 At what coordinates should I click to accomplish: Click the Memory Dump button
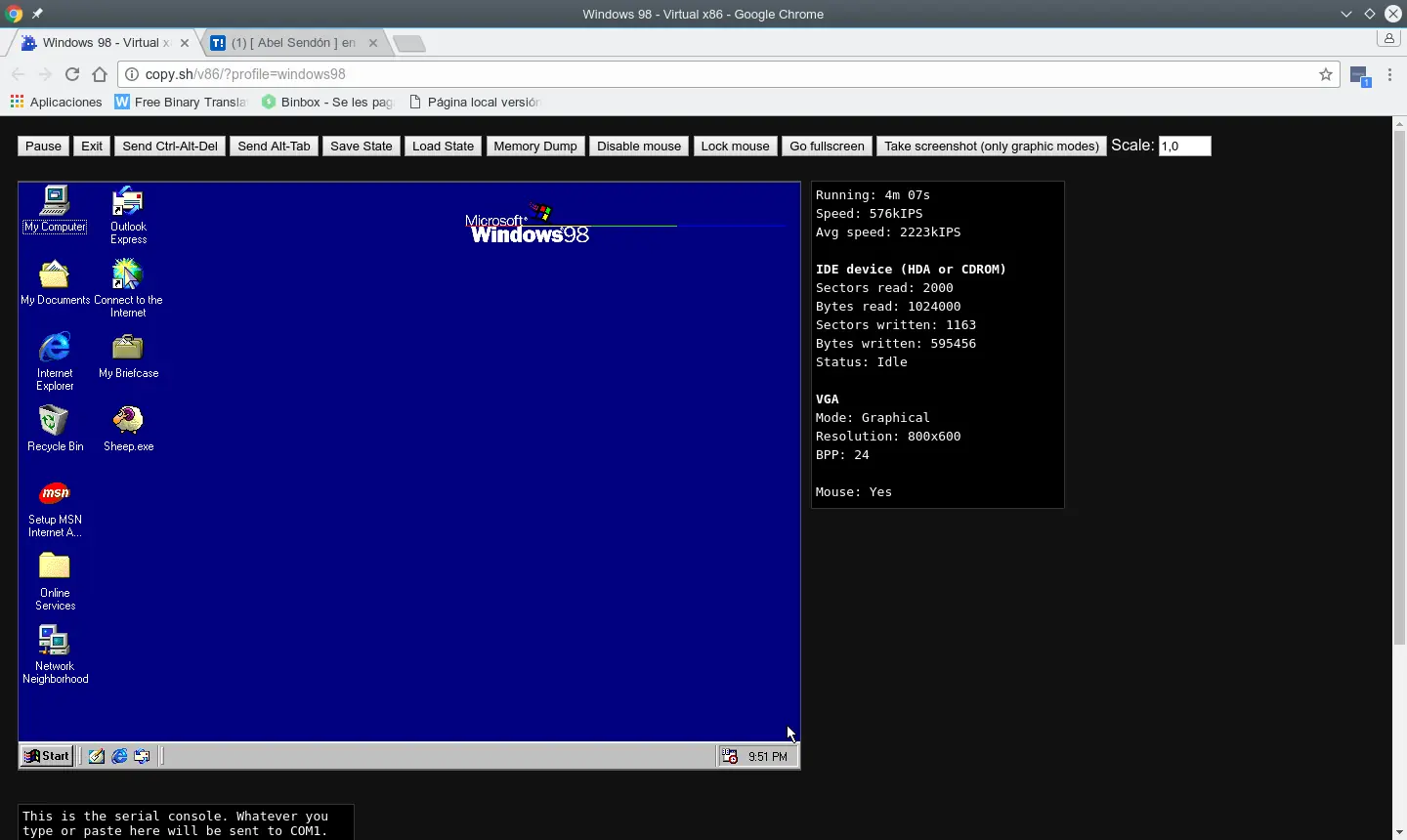pos(535,147)
